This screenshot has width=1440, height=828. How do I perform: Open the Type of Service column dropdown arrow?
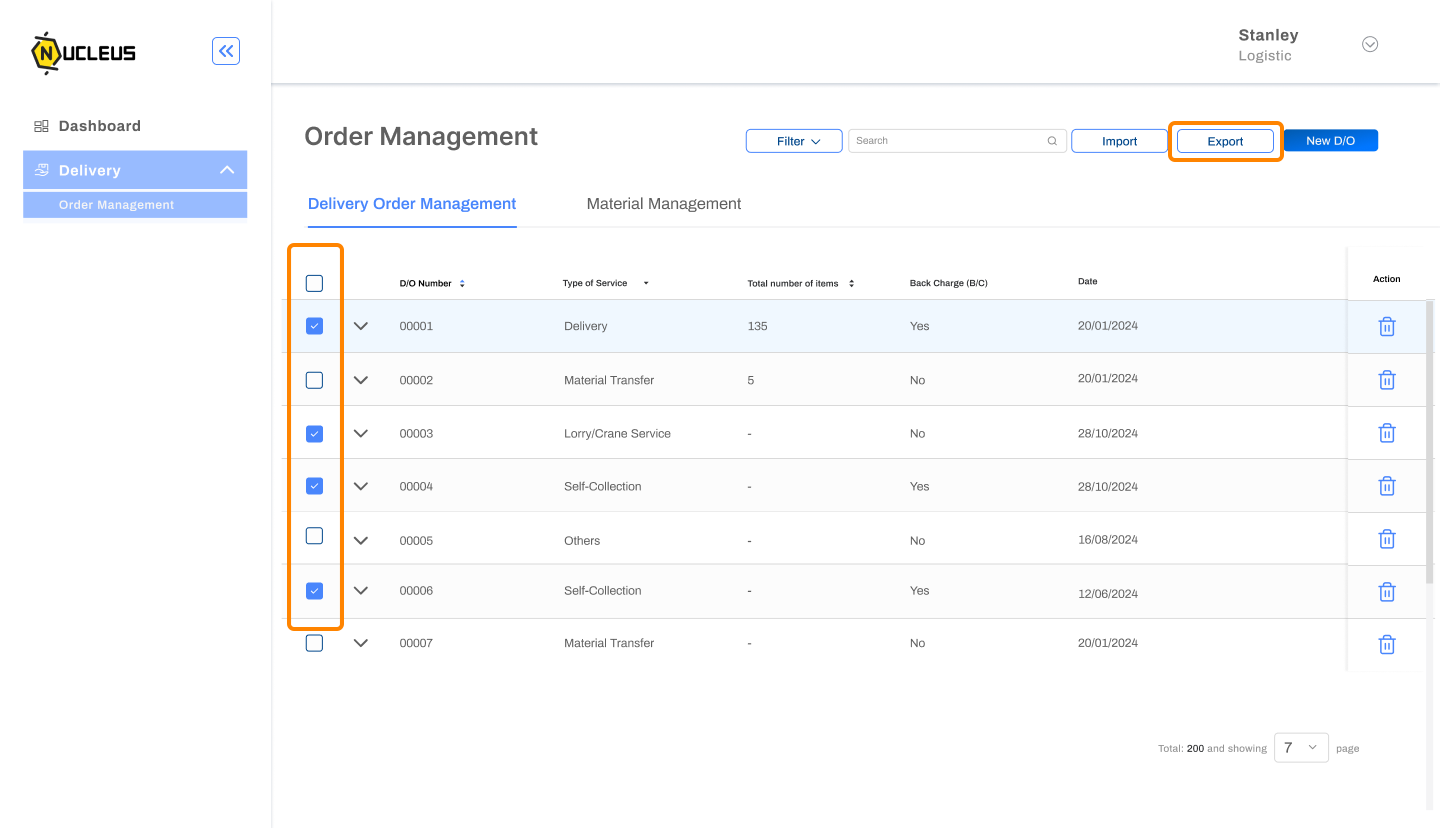pyautogui.click(x=646, y=284)
